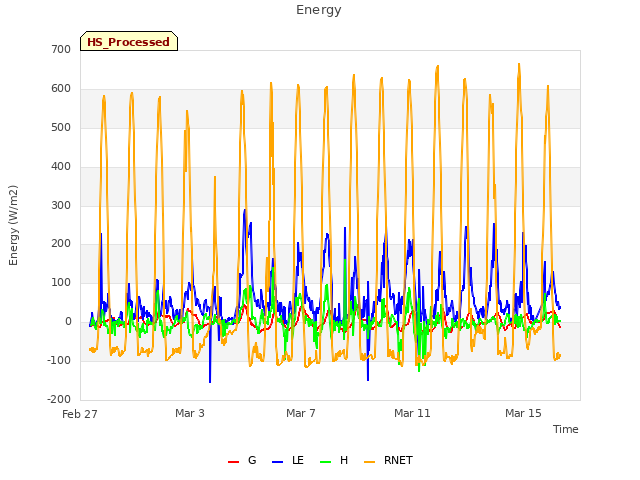
Task: Click the Energy (W/m2) axis label
Action: 13,225
